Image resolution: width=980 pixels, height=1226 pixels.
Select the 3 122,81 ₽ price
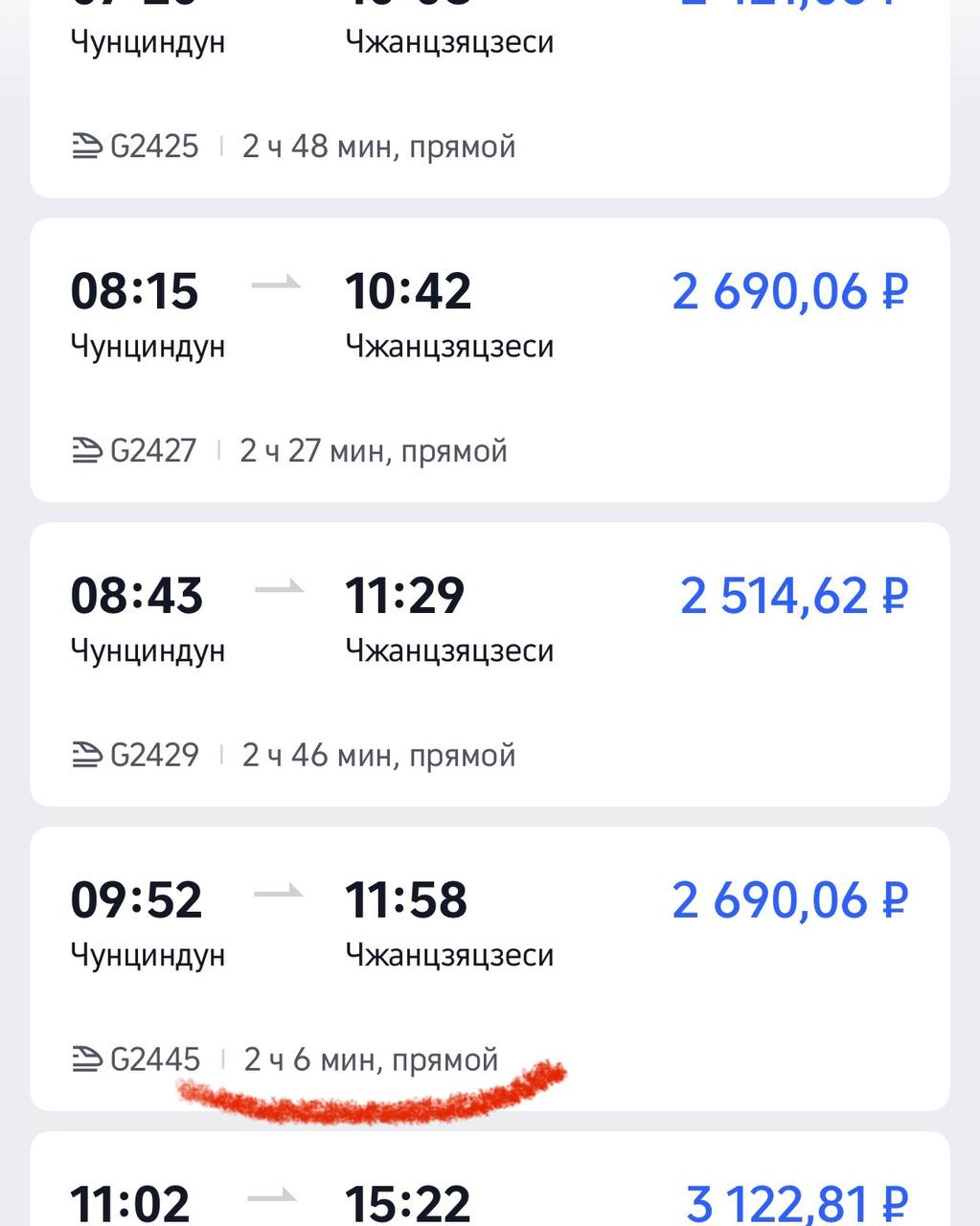796,1203
